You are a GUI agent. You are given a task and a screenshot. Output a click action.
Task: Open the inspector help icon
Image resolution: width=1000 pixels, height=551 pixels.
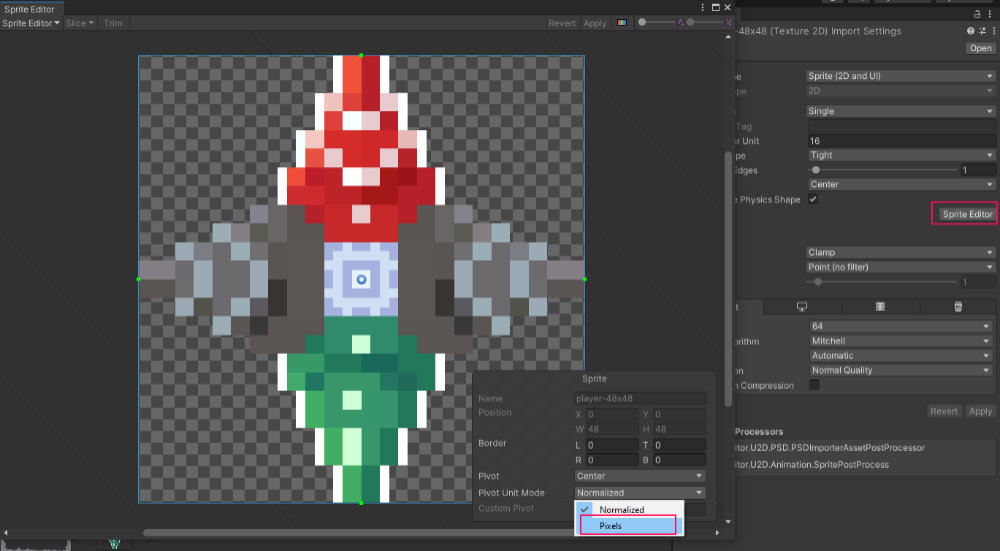[970, 31]
